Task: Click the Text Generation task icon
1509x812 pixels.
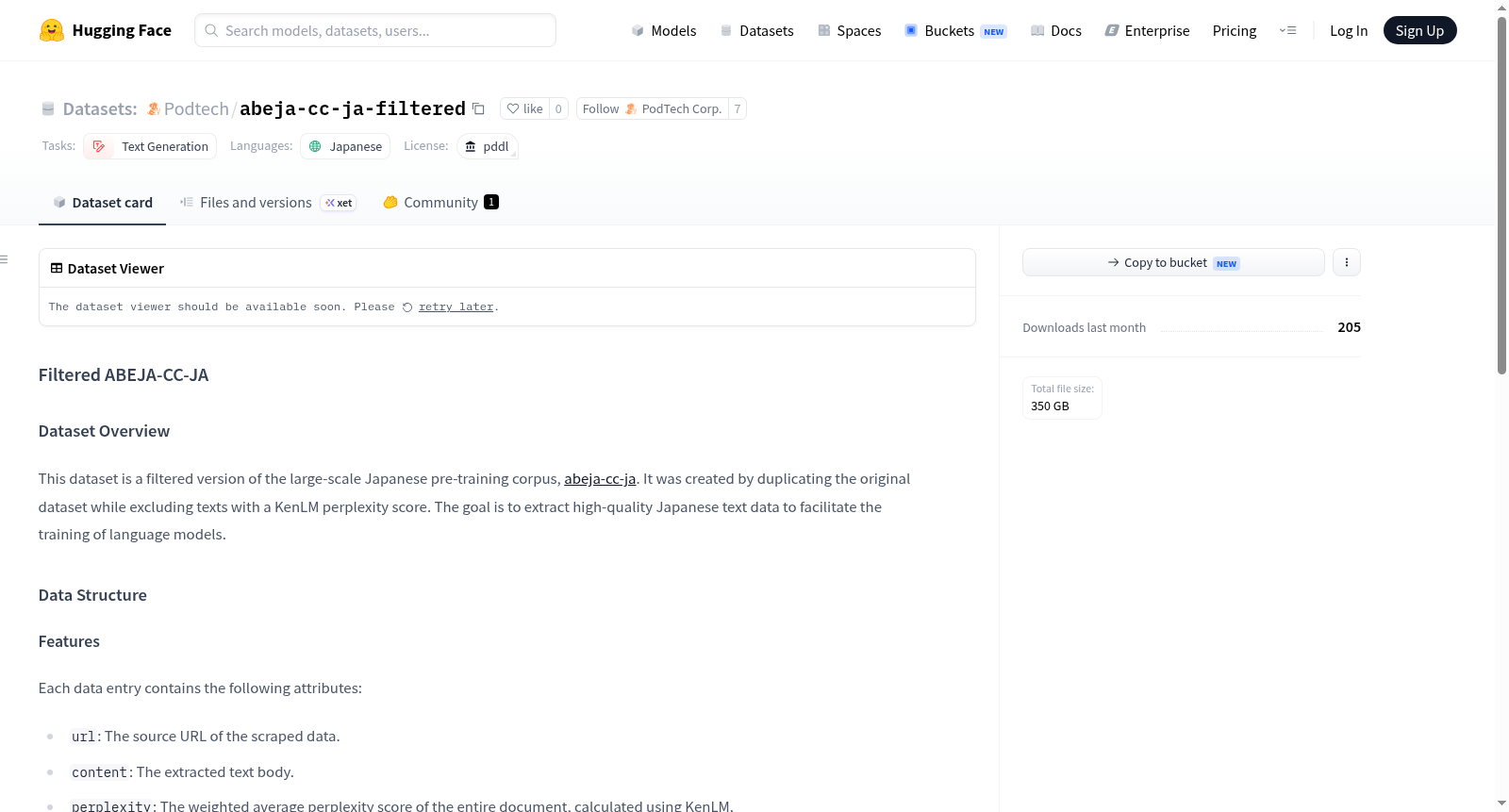Action: click(x=99, y=146)
